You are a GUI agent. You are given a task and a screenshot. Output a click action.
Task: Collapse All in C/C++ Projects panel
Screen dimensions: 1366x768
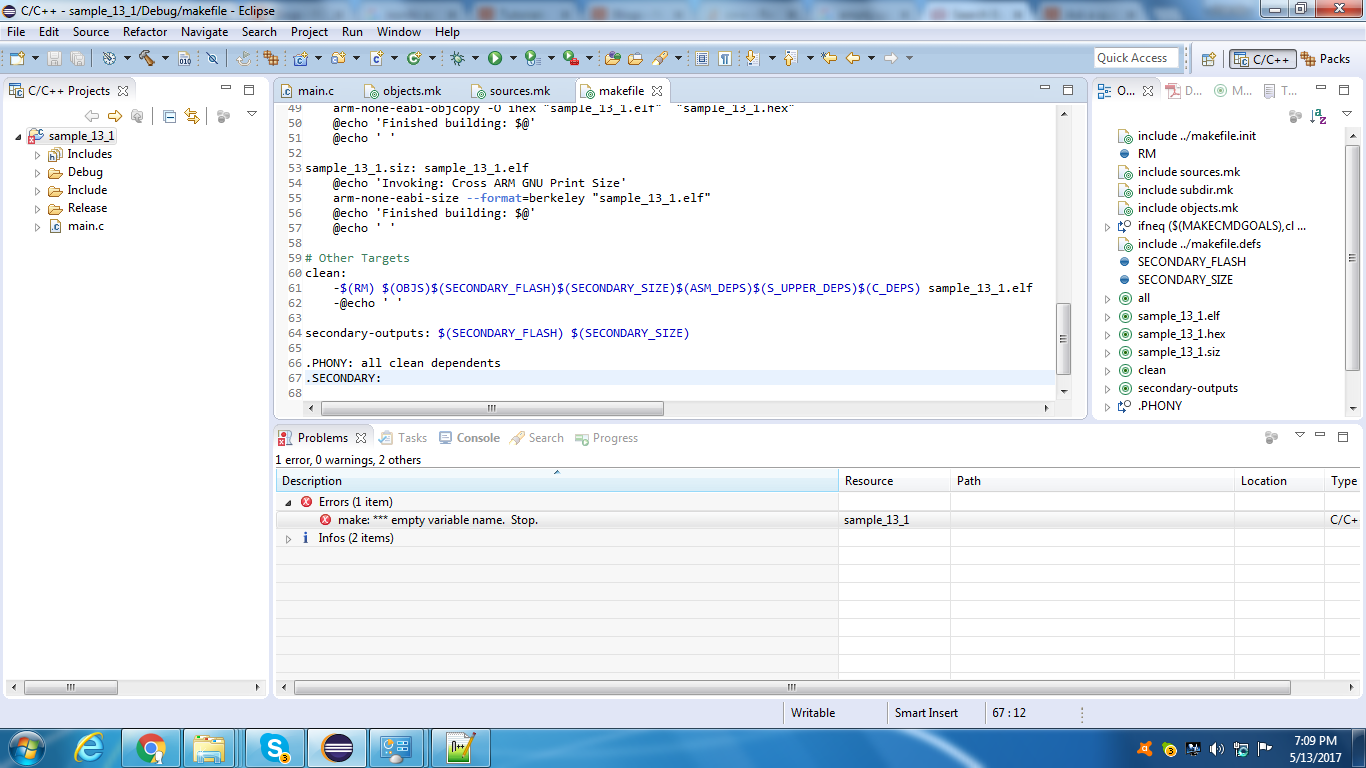coord(169,116)
